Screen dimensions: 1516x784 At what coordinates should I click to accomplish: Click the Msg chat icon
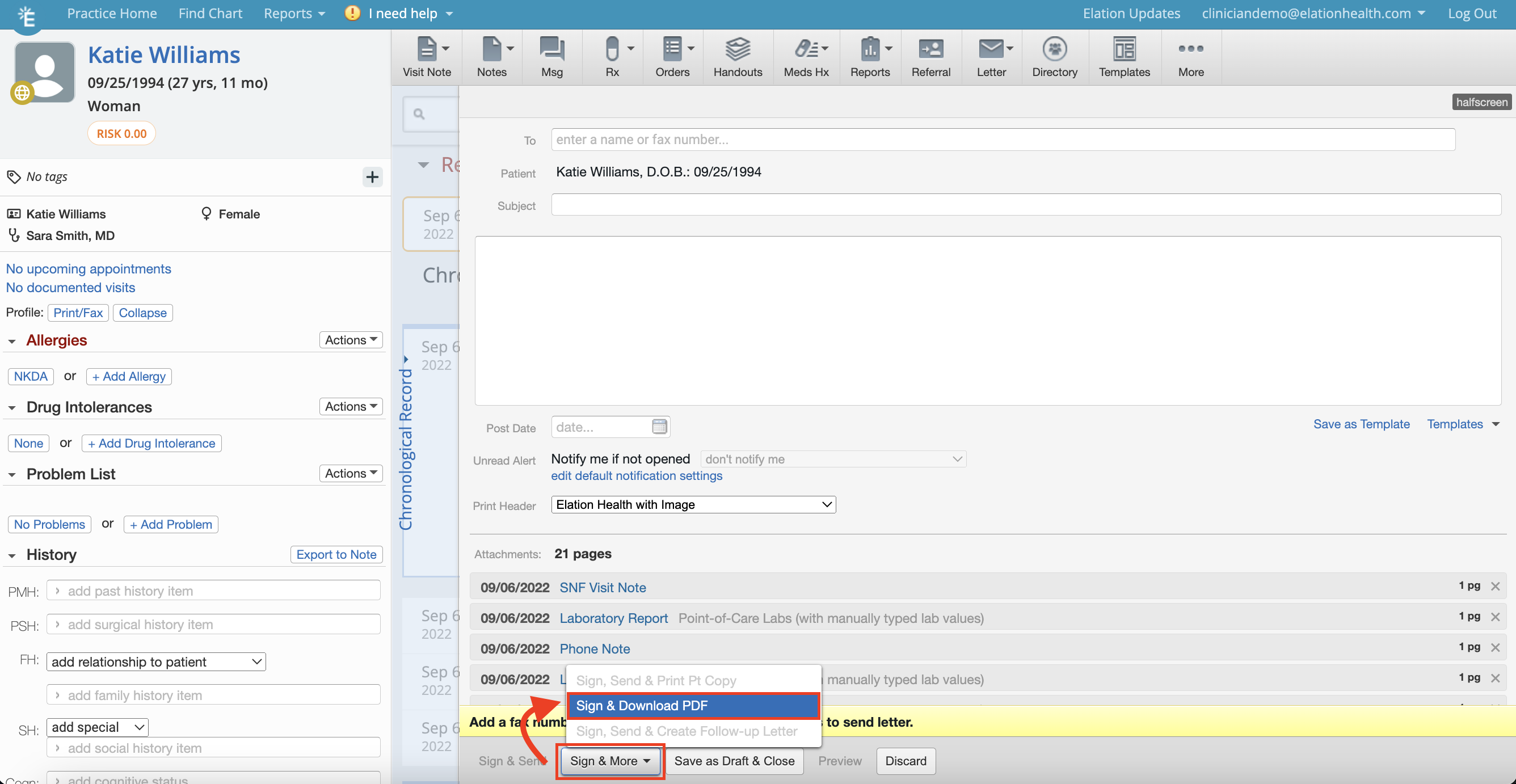tap(551, 49)
